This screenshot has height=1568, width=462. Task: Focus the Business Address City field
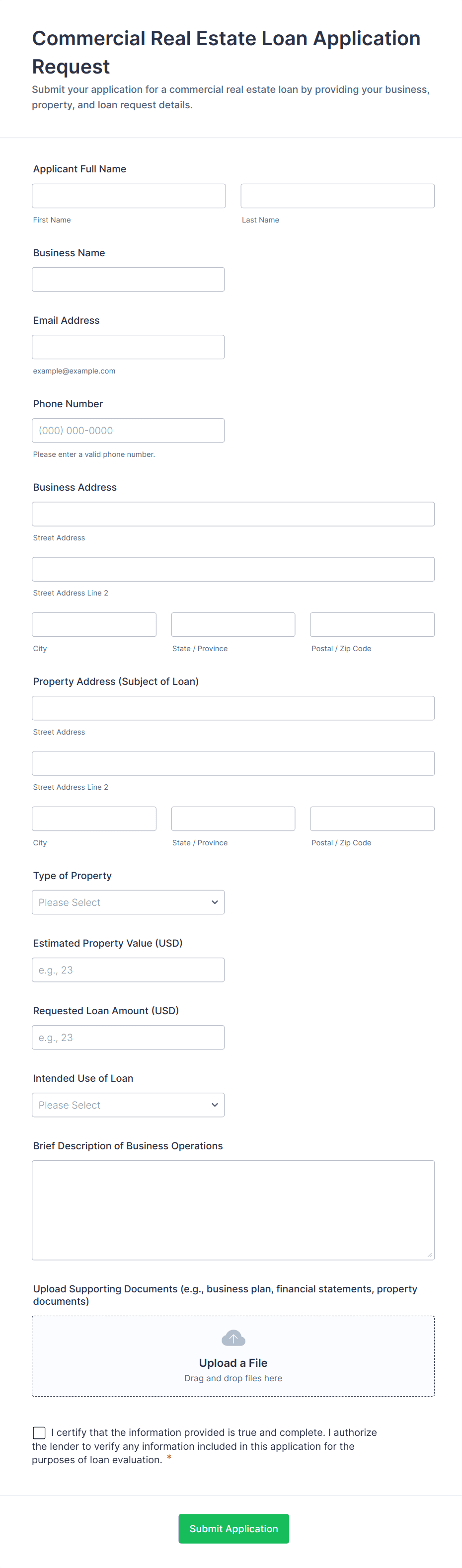[x=94, y=624]
